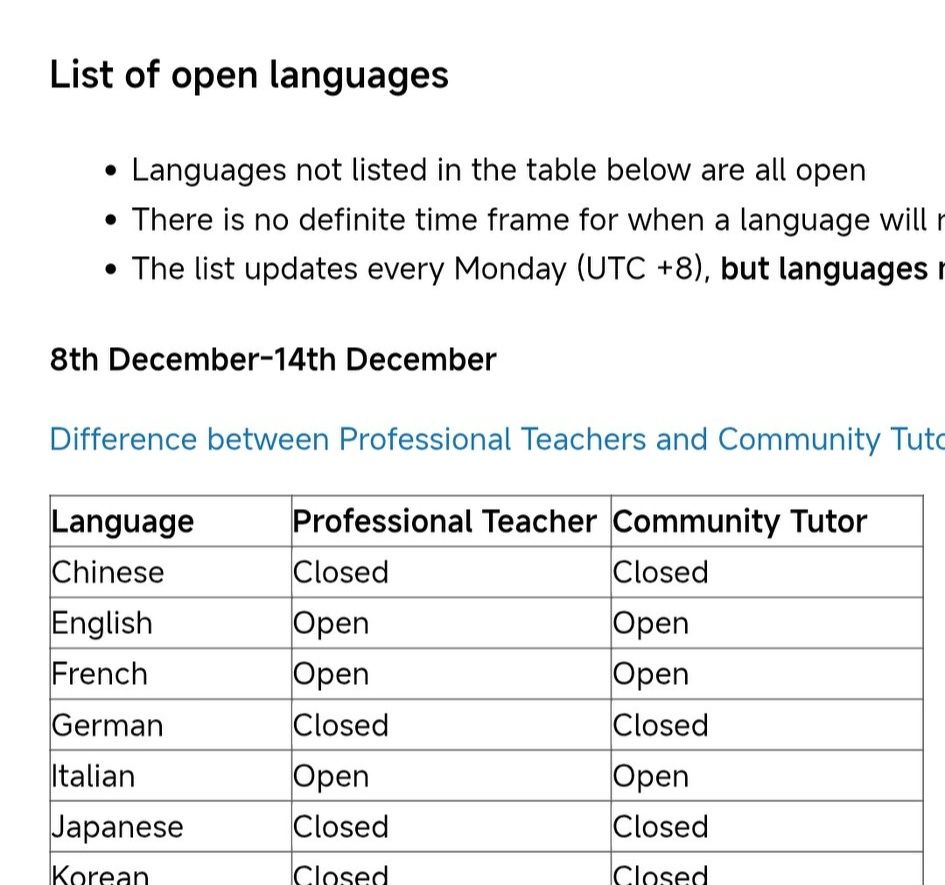Select the Japanese language cell
Screen dimensions: 945x885
(171, 827)
